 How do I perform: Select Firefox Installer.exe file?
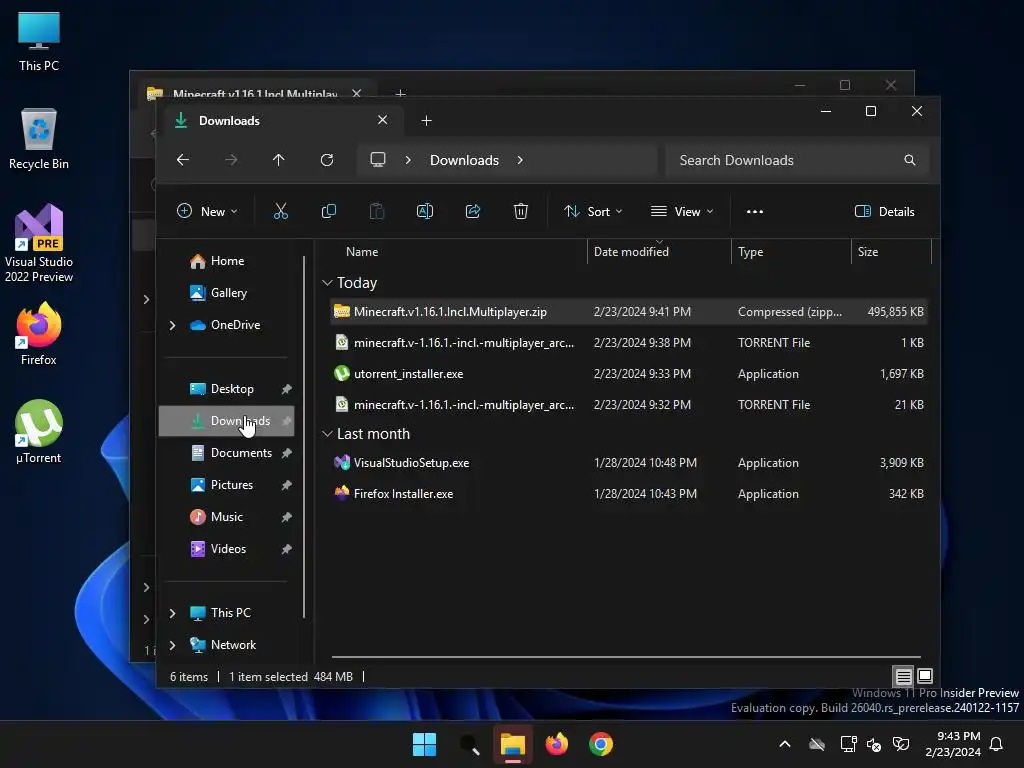628,494
